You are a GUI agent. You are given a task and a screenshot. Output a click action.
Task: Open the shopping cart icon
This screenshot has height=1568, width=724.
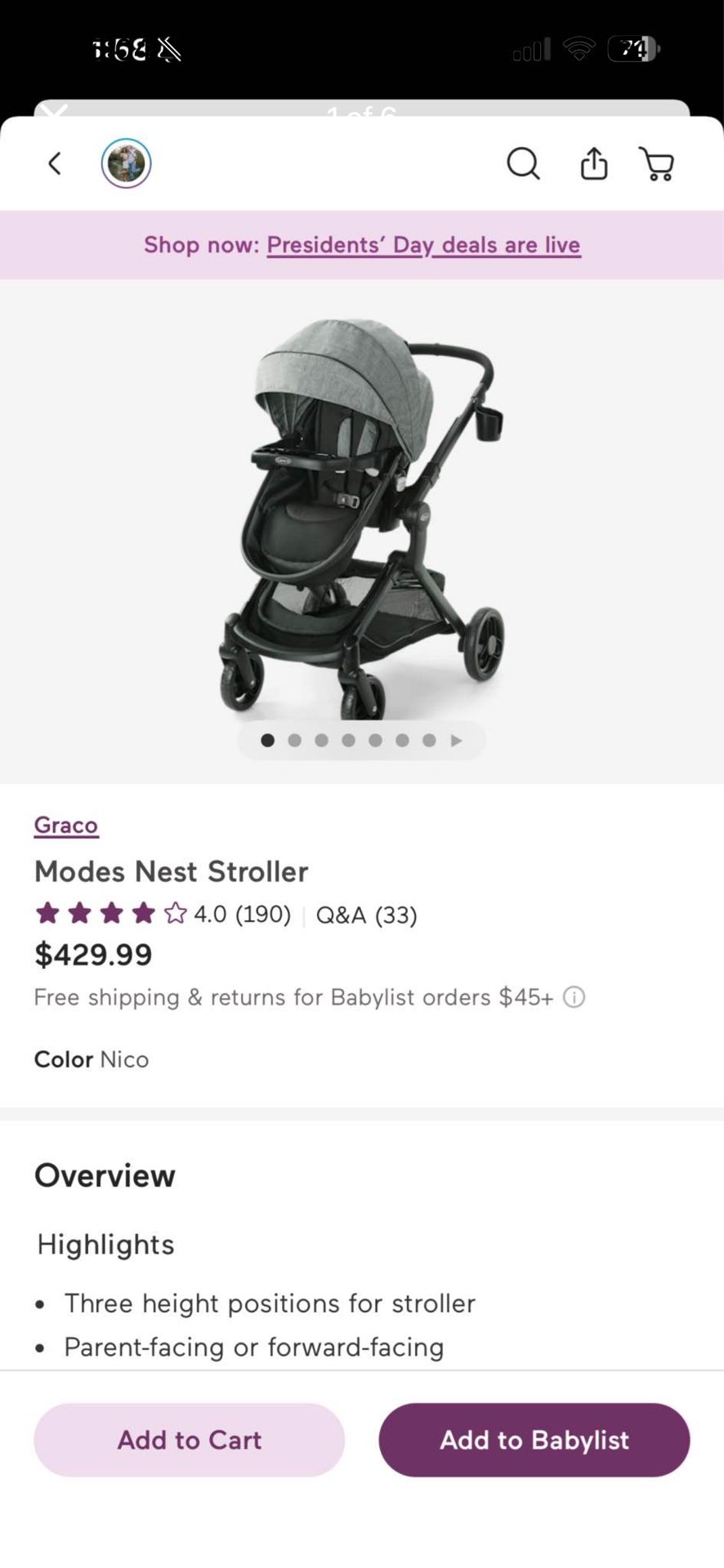pyautogui.click(x=657, y=163)
